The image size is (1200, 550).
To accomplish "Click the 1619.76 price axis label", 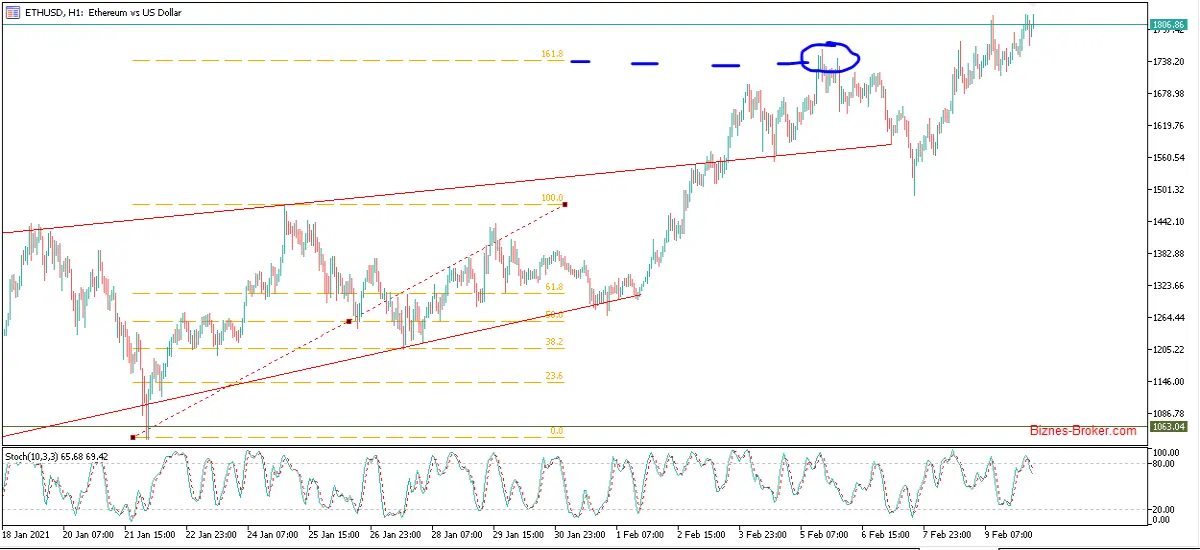I will click(1168, 126).
